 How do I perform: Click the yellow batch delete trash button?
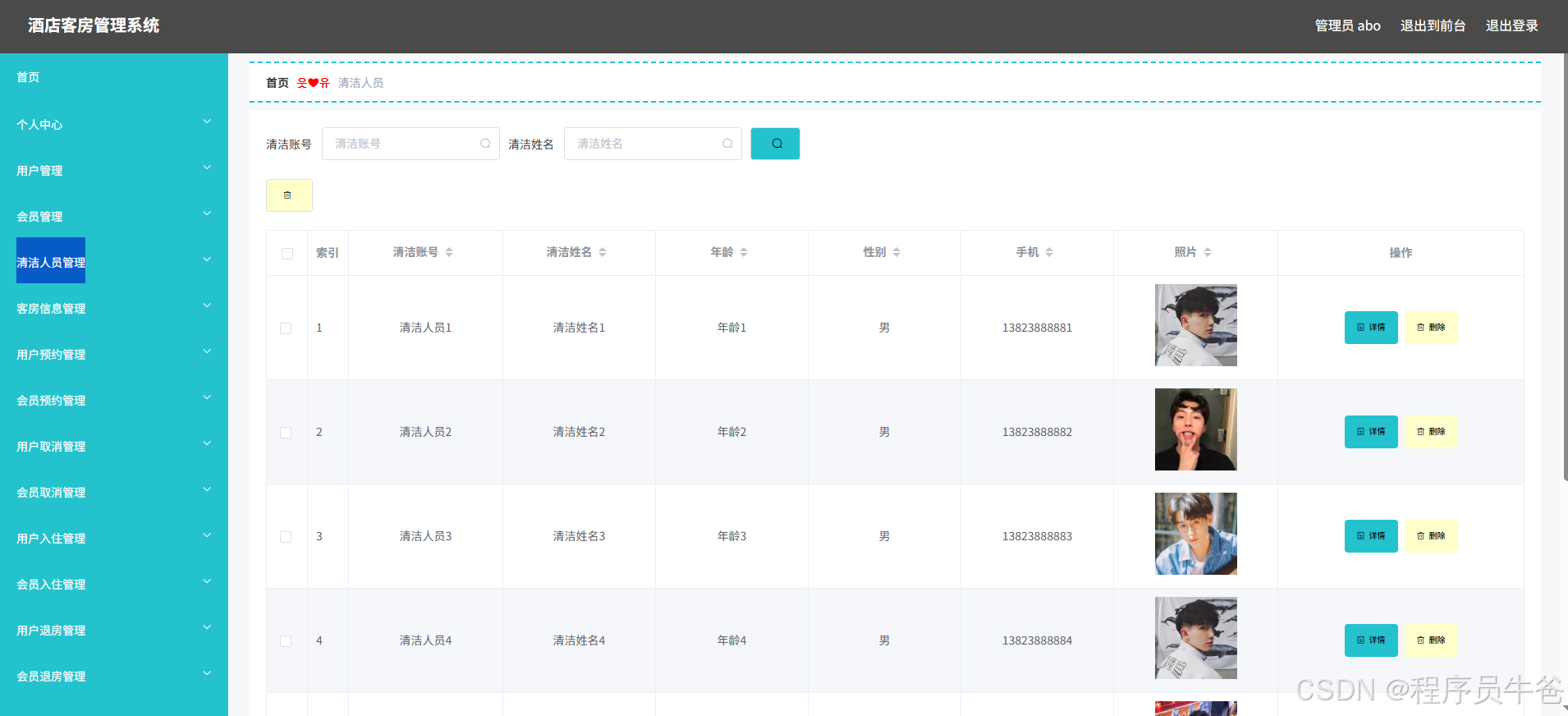click(x=289, y=195)
